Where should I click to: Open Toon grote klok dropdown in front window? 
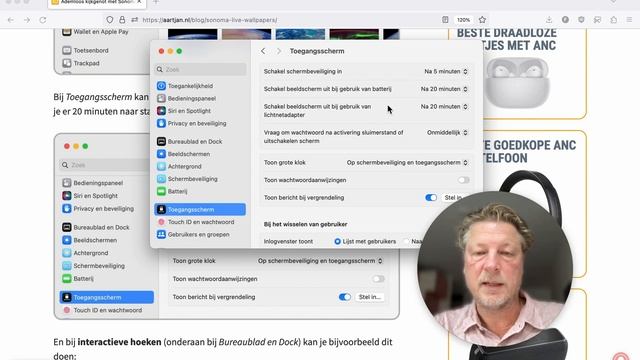(x=407, y=162)
